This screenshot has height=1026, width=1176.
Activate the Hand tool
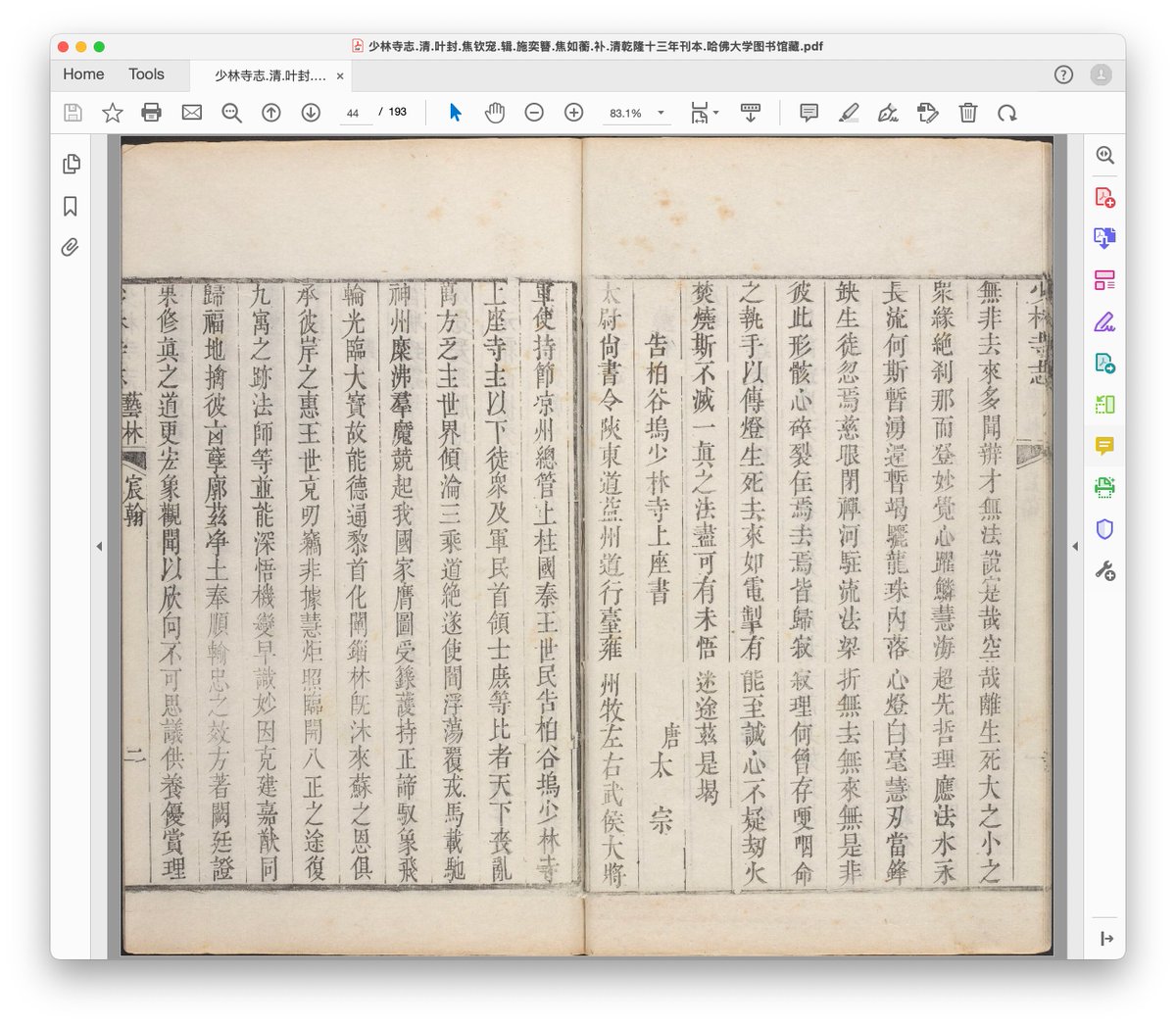click(x=495, y=112)
